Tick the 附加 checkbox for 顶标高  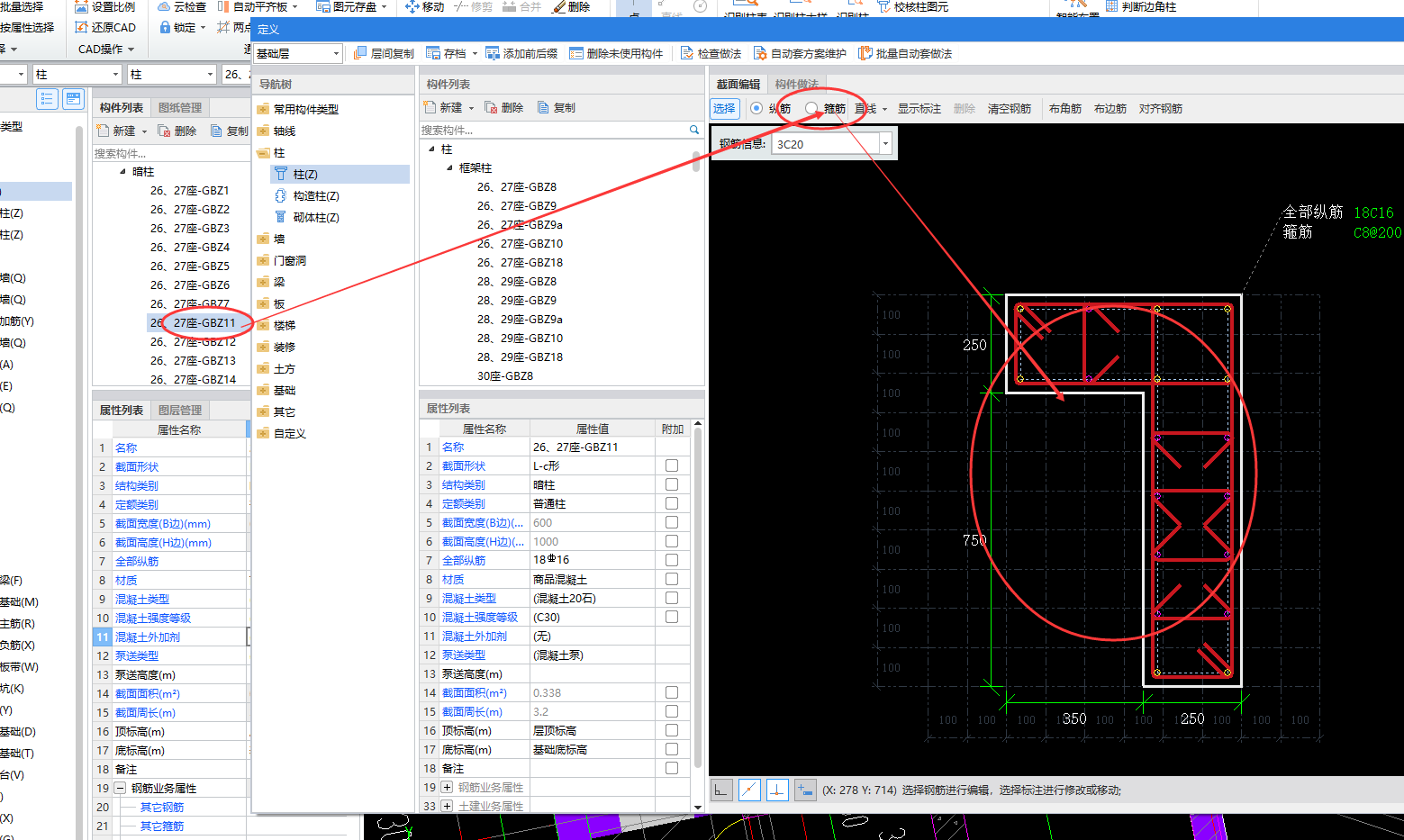point(672,730)
